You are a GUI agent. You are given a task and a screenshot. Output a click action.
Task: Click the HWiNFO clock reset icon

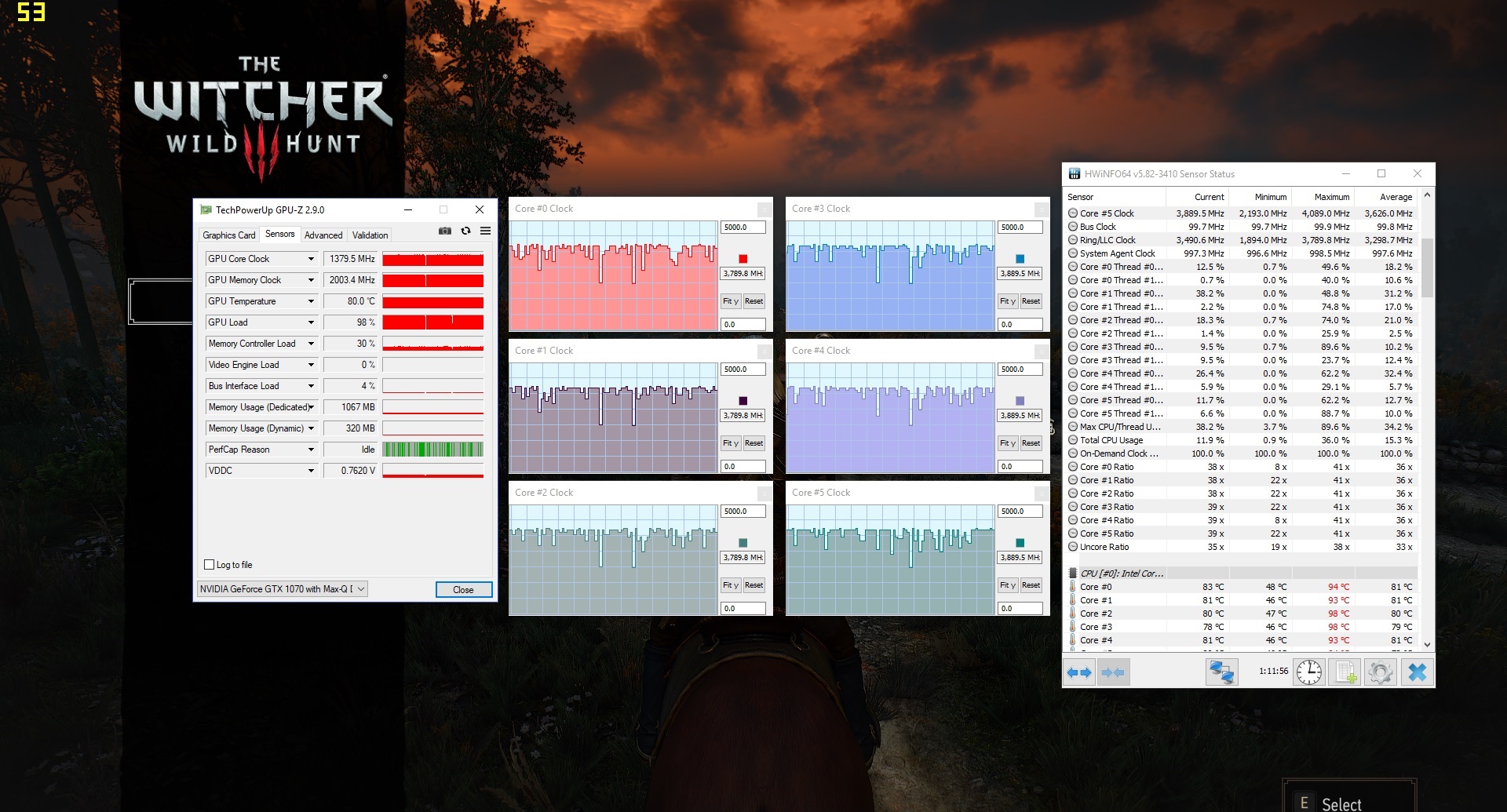[x=1308, y=672]
